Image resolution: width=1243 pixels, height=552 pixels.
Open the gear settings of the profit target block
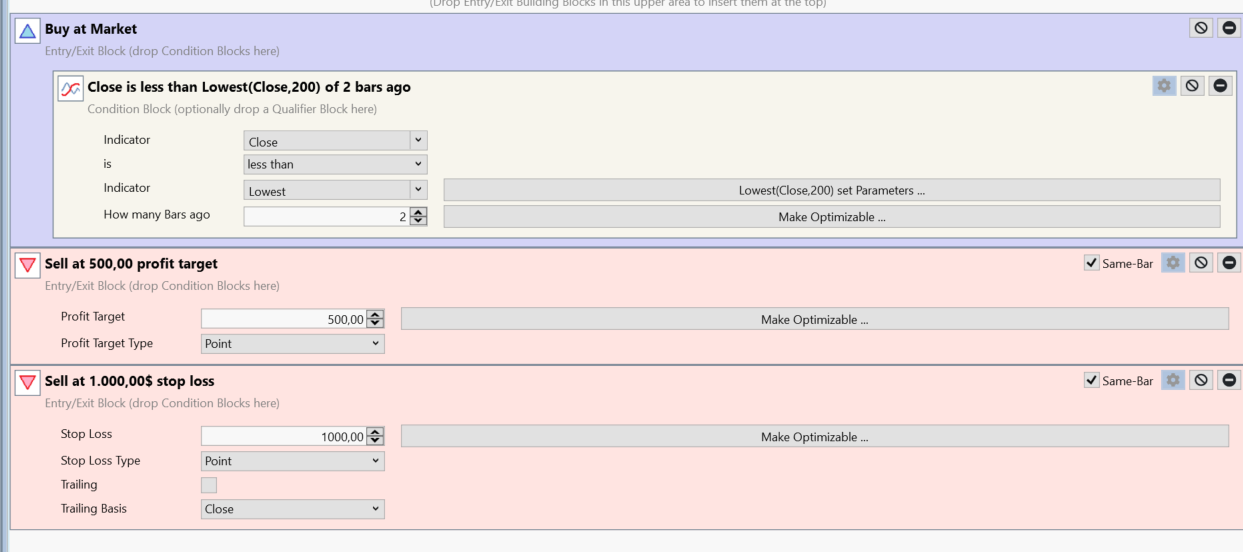(1172, 264)
